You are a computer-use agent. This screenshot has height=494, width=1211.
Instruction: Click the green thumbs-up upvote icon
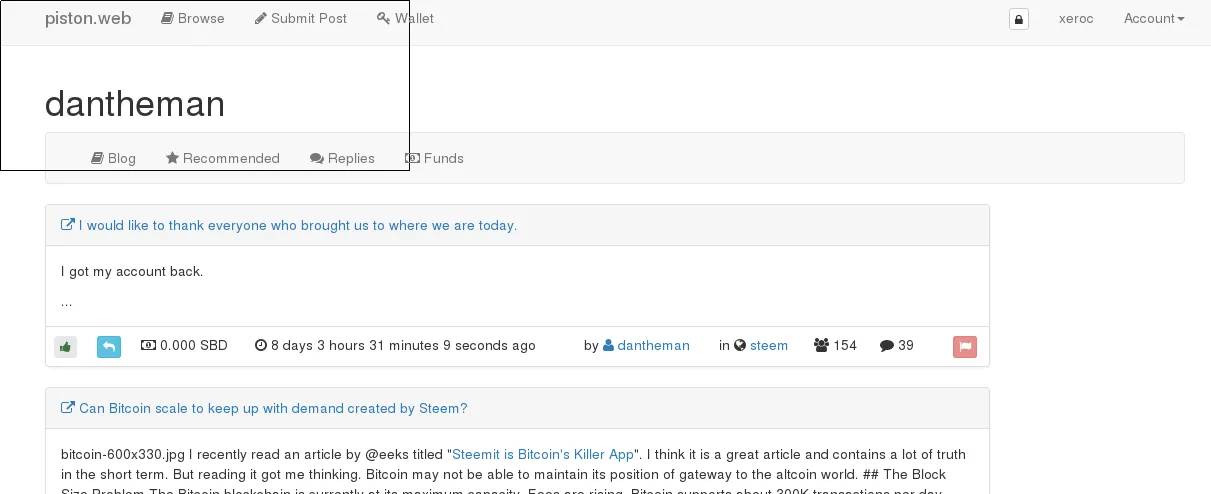pyautogui.click(x=65, y=347)
